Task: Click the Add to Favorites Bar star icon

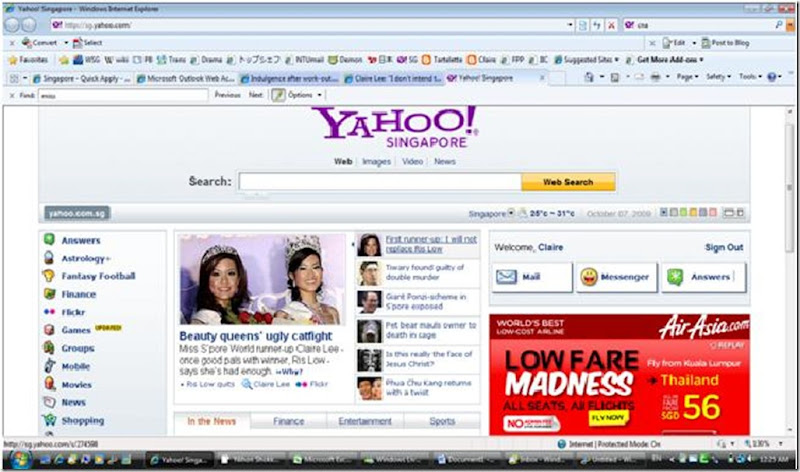Action: click(x=64, y=60)
